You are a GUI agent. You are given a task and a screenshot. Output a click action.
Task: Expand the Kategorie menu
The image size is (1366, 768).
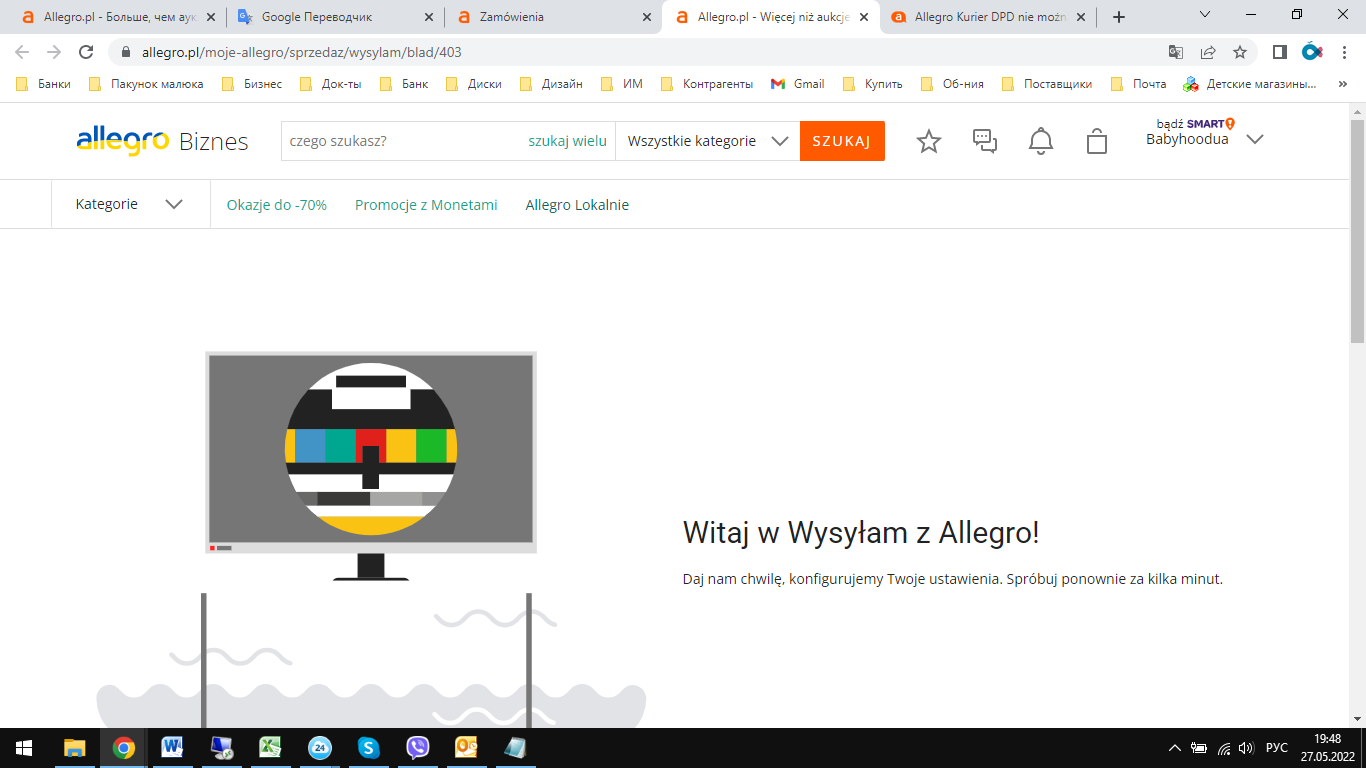(x=130, y=204)
